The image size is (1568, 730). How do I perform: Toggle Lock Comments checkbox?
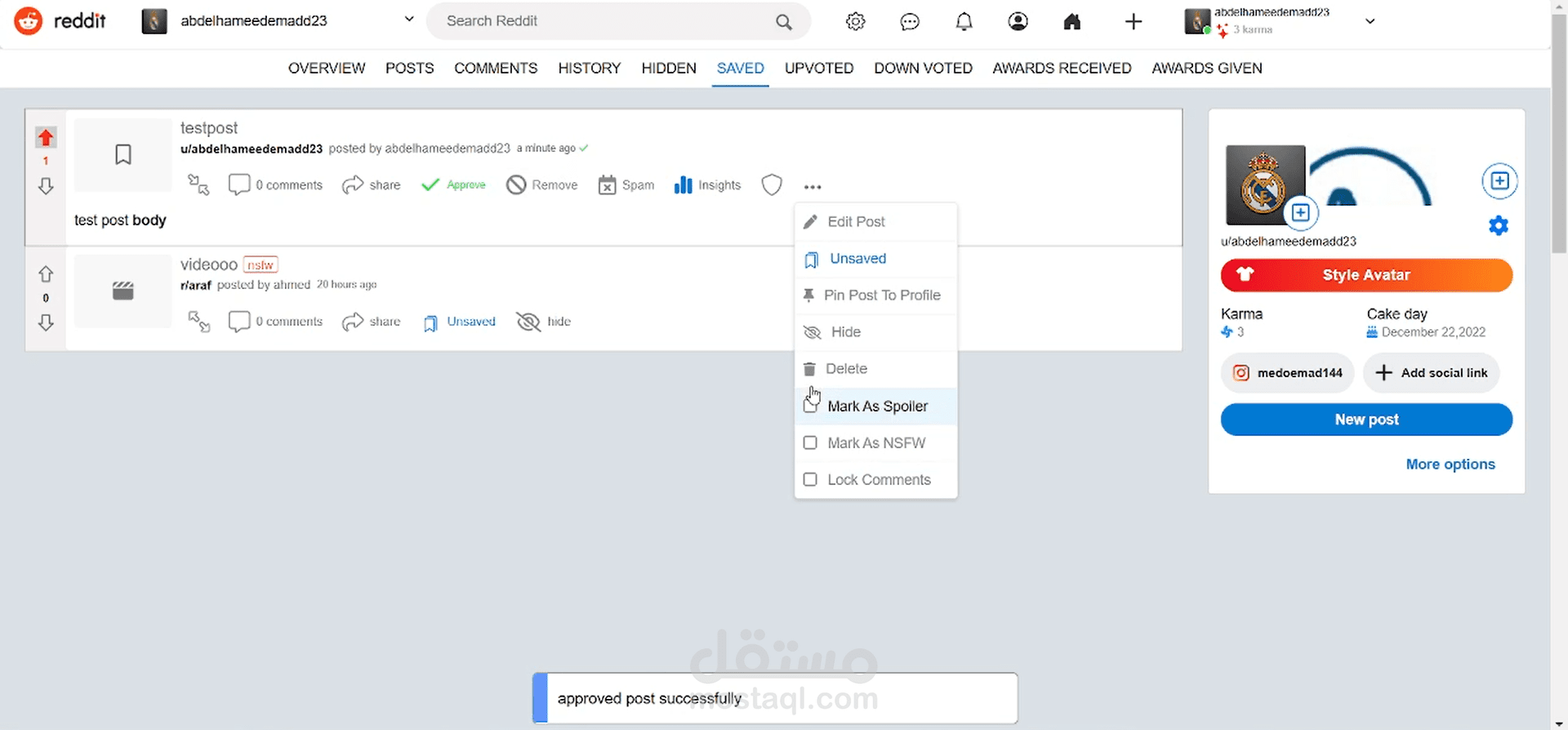(810, 479)
